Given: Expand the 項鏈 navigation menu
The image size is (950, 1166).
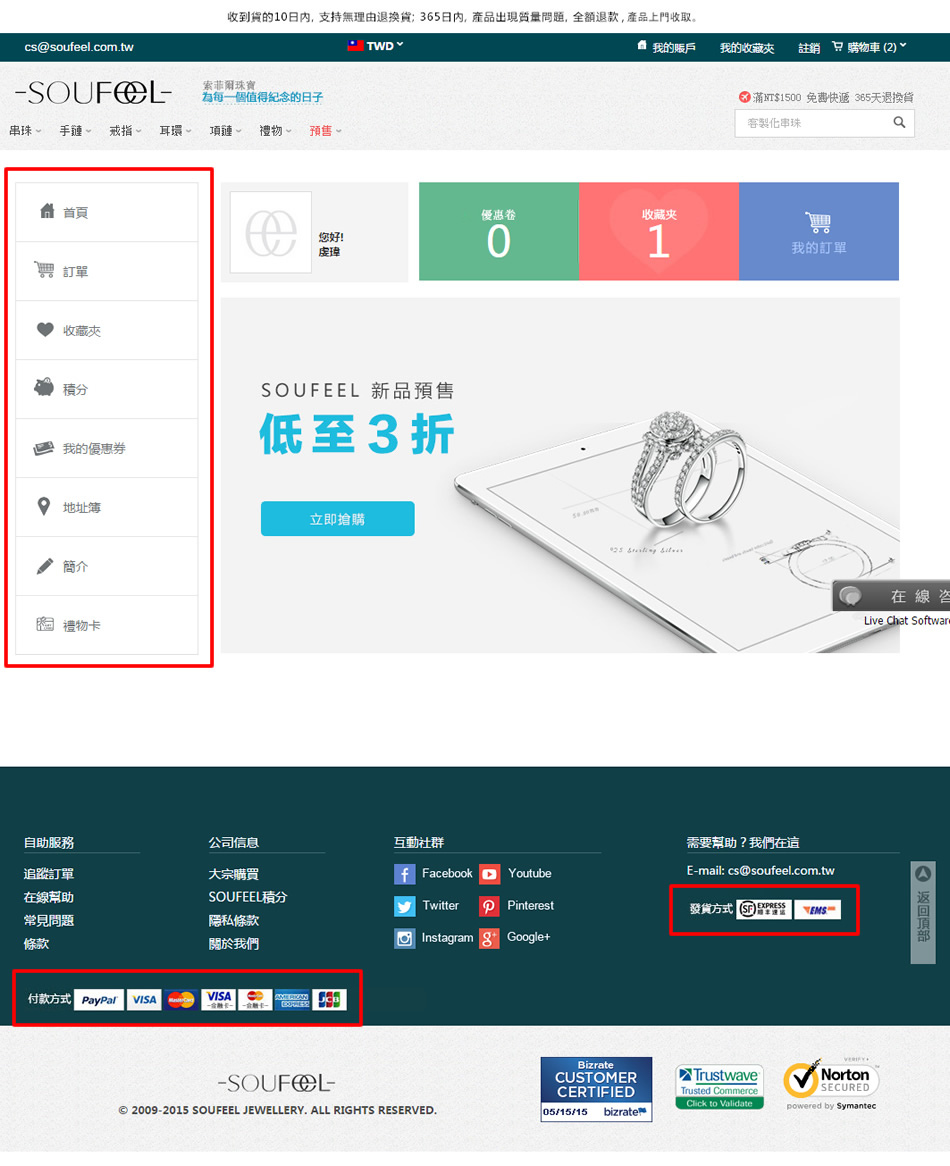Looking at the screenshot, I should coord(226,131).
